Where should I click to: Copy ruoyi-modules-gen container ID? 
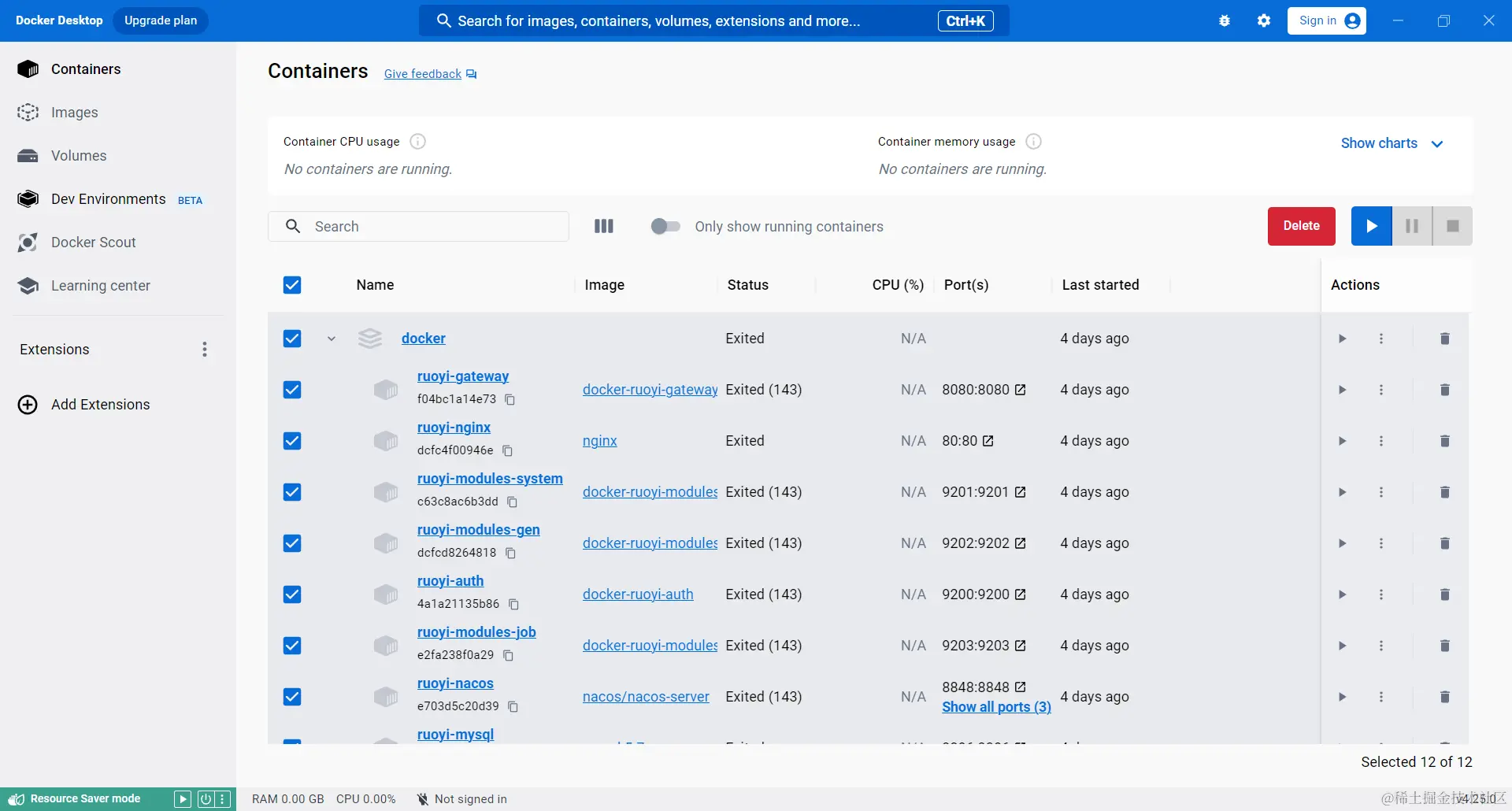coord(511,554)
